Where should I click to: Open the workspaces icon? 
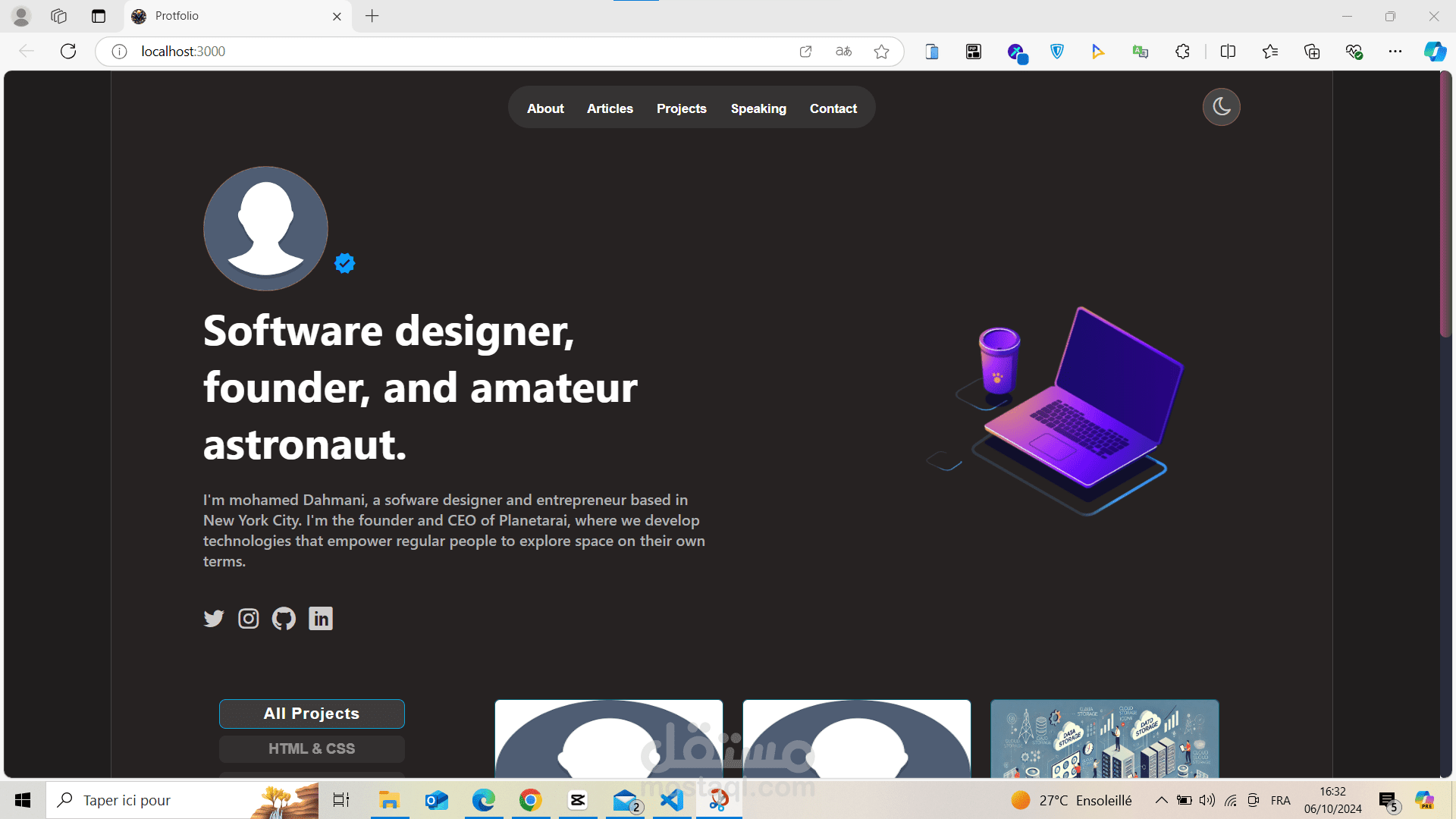58,16
